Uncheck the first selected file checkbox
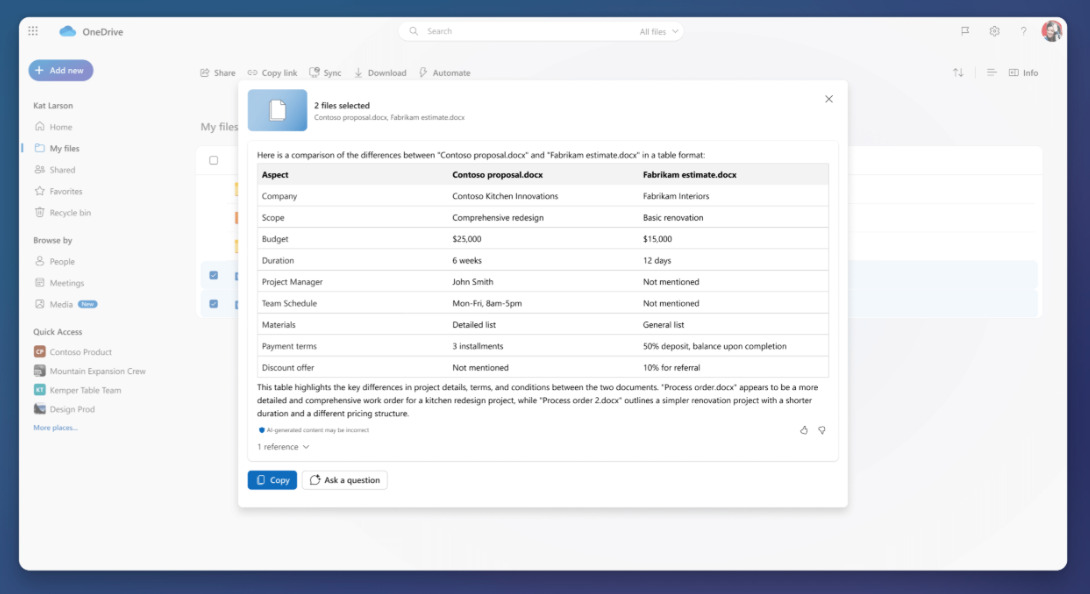This screenshot has height=594, width=1090. (213, 275)
